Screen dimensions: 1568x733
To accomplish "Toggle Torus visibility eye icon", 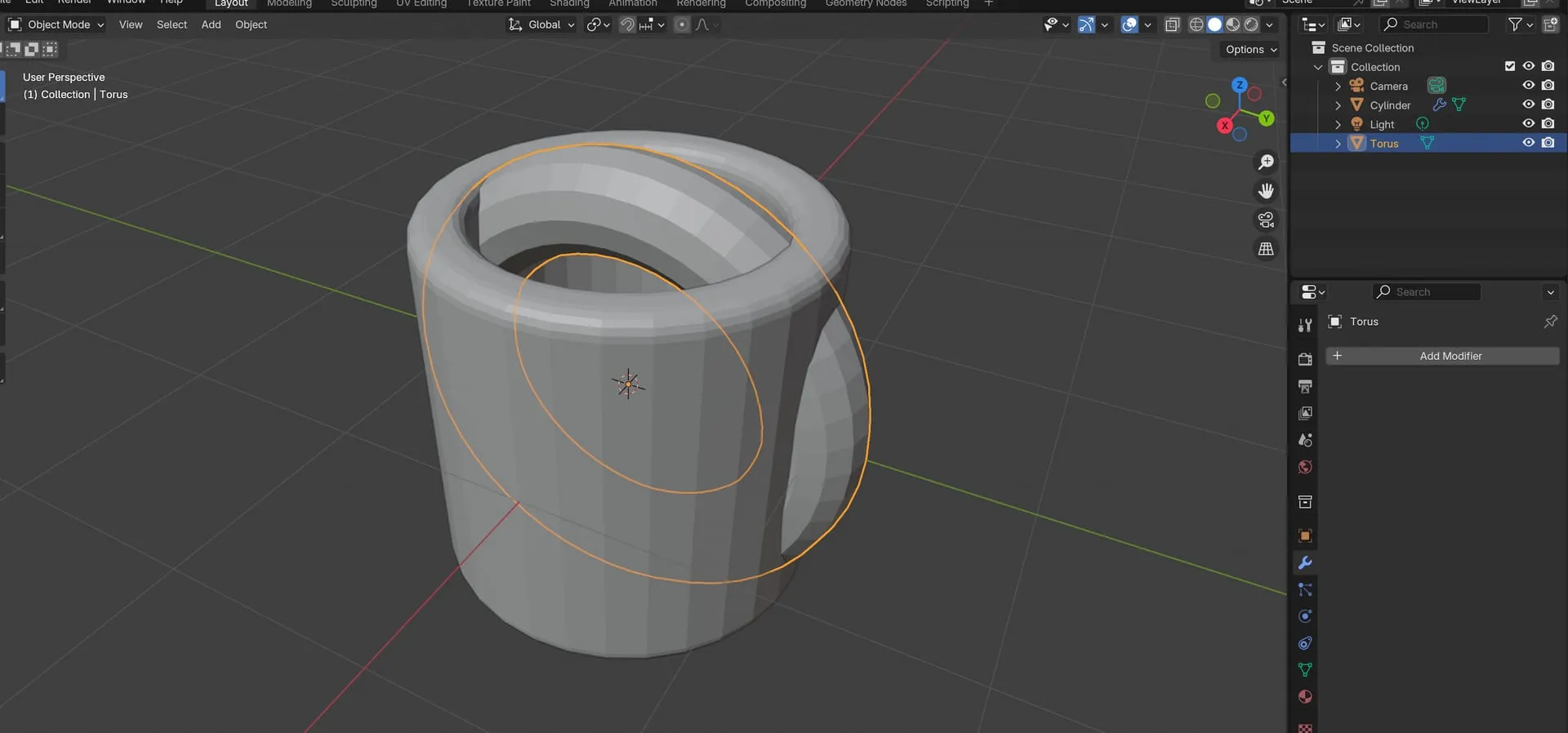I will coord(1528,143).
